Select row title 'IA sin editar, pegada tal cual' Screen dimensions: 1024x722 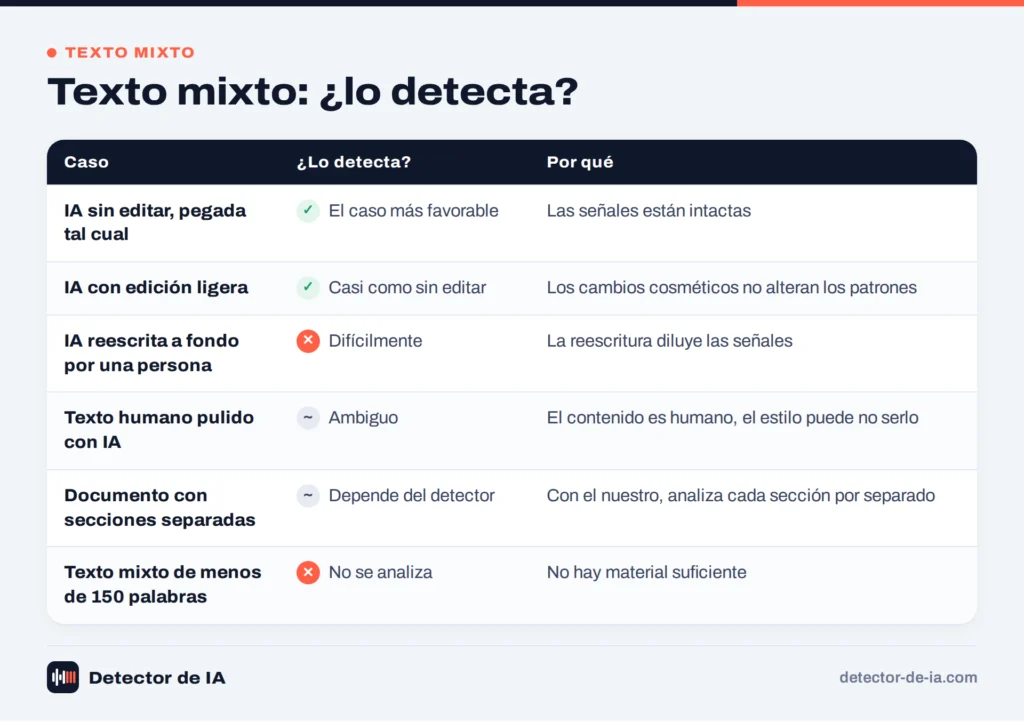click(x=155, y=223)
